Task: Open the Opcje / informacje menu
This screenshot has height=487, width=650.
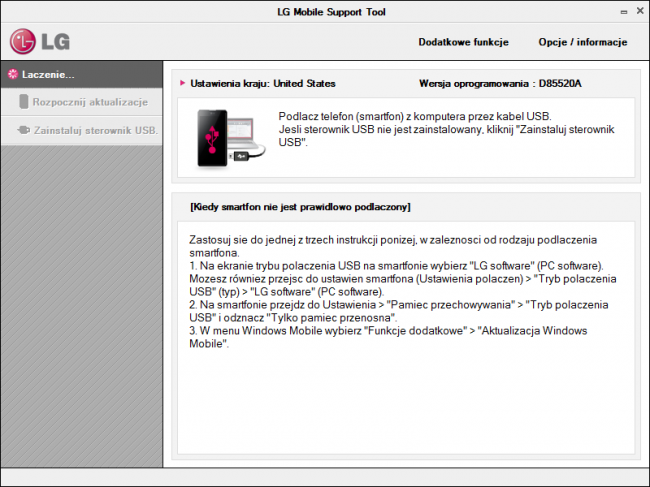Action: (582, 42)
